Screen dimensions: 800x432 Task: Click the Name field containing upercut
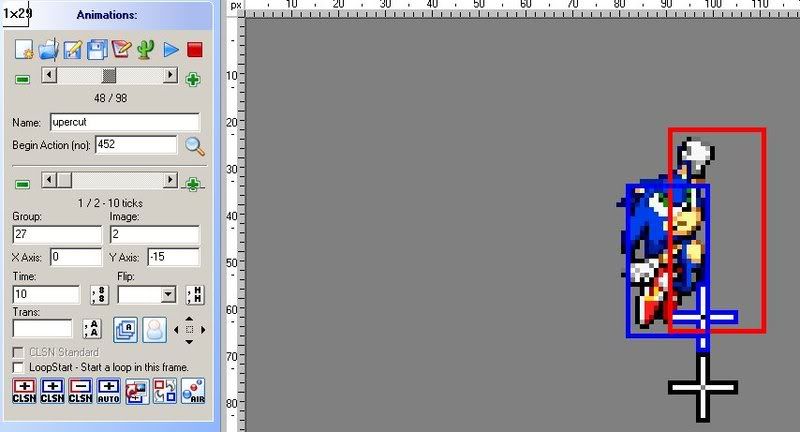tap(125, 122)
